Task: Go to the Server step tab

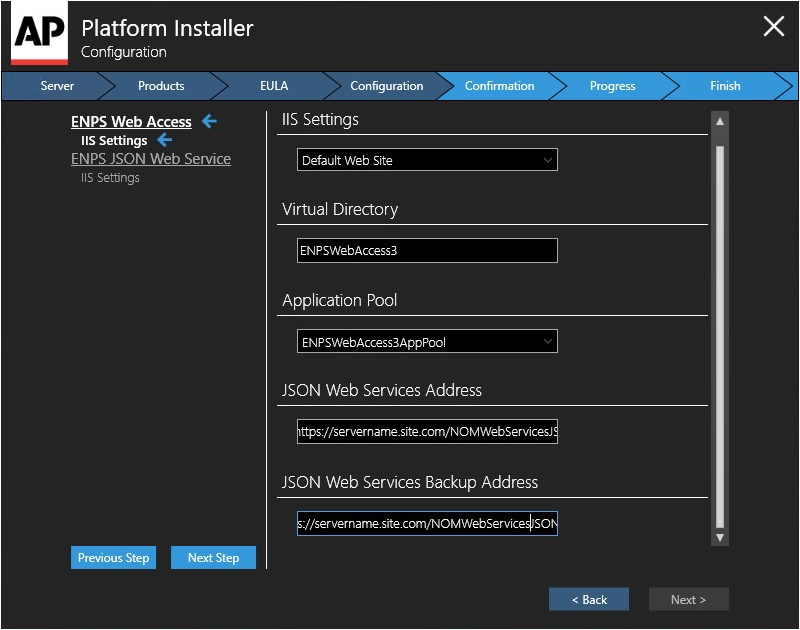Action: click(x=57, y=86)
